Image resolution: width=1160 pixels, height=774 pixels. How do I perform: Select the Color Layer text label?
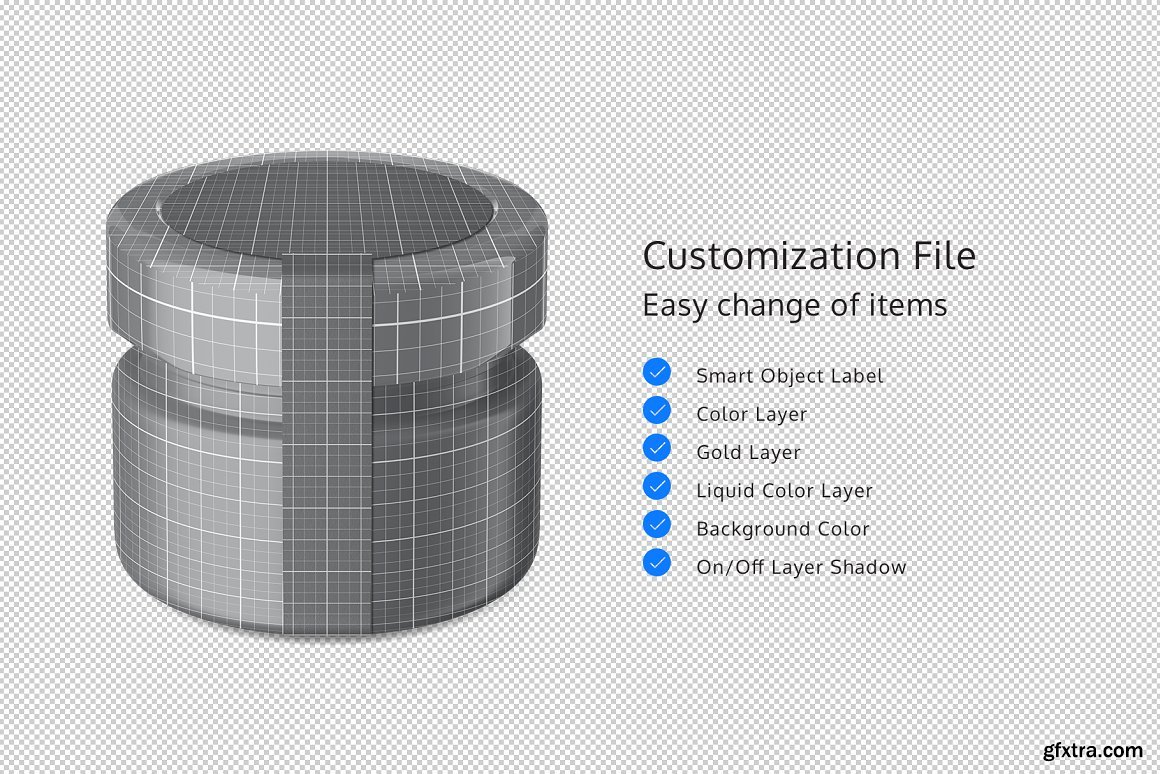click(751, 414)
